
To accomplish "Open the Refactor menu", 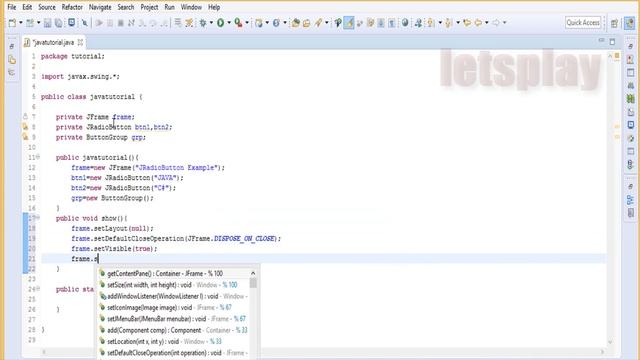I will [72, 7].
